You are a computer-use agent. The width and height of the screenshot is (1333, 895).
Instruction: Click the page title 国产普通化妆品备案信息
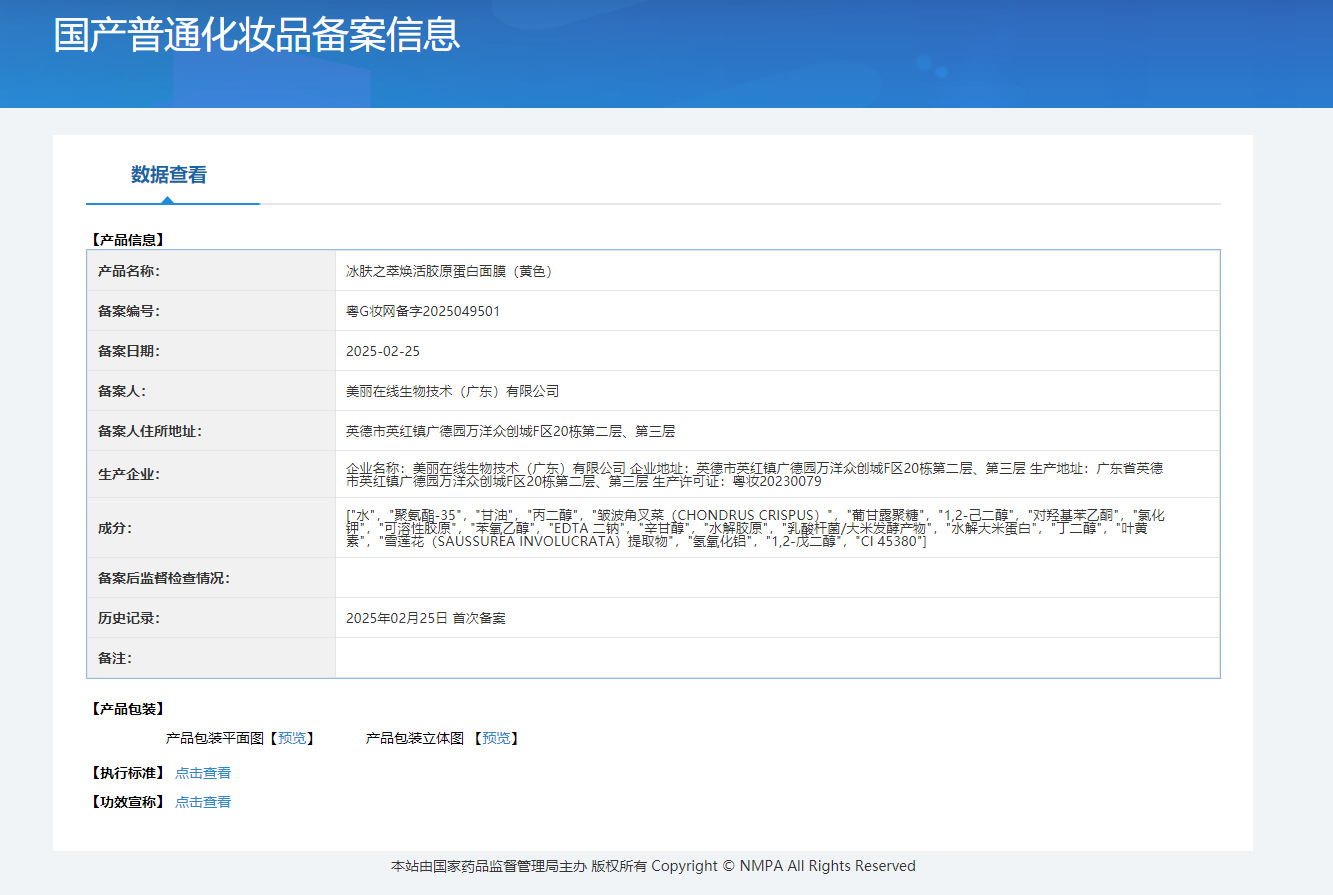(257, 34)
